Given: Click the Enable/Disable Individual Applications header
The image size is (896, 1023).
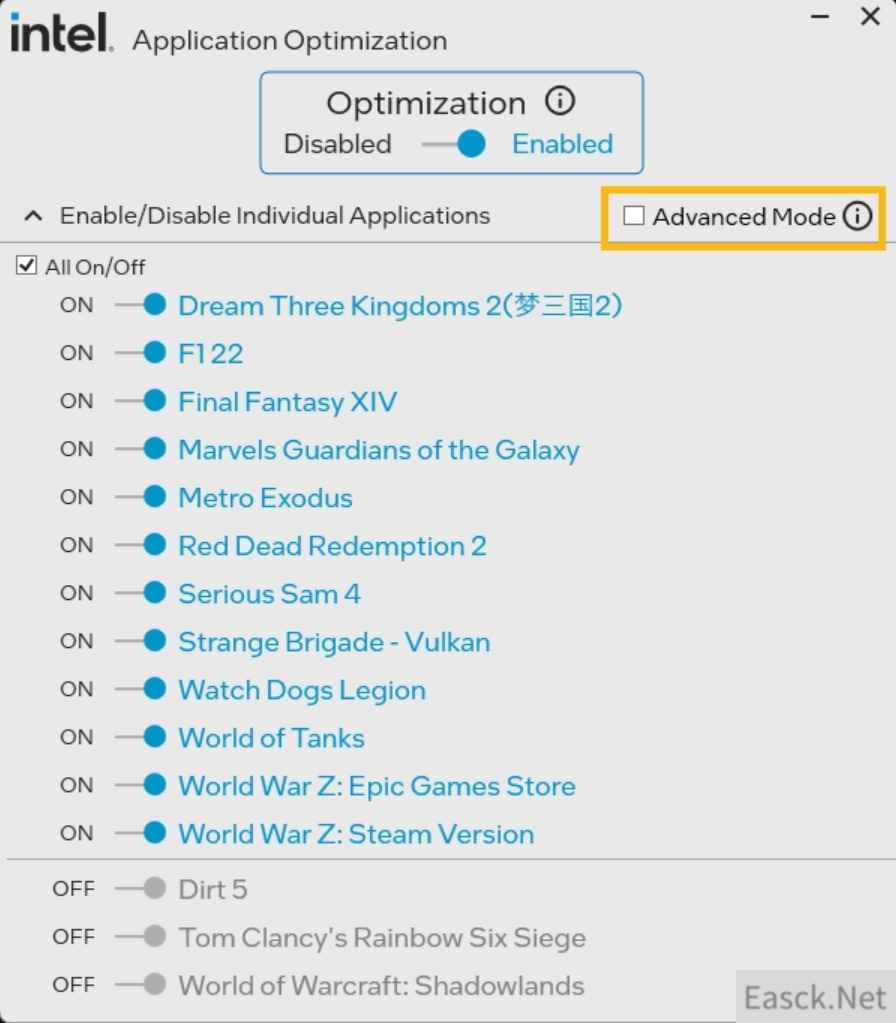Looking at the screenshot, I should click(275, 215).
